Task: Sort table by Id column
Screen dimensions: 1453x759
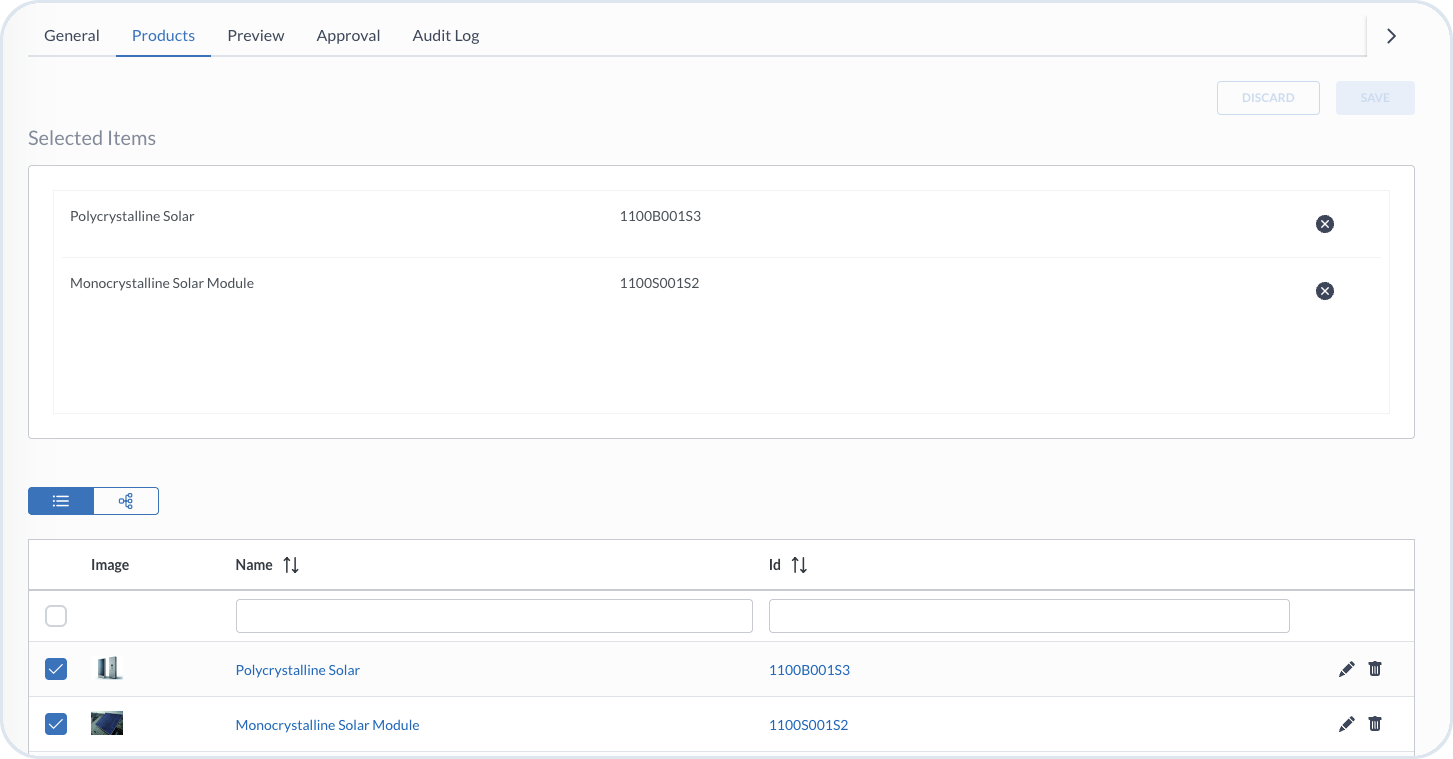Action: 799,565
